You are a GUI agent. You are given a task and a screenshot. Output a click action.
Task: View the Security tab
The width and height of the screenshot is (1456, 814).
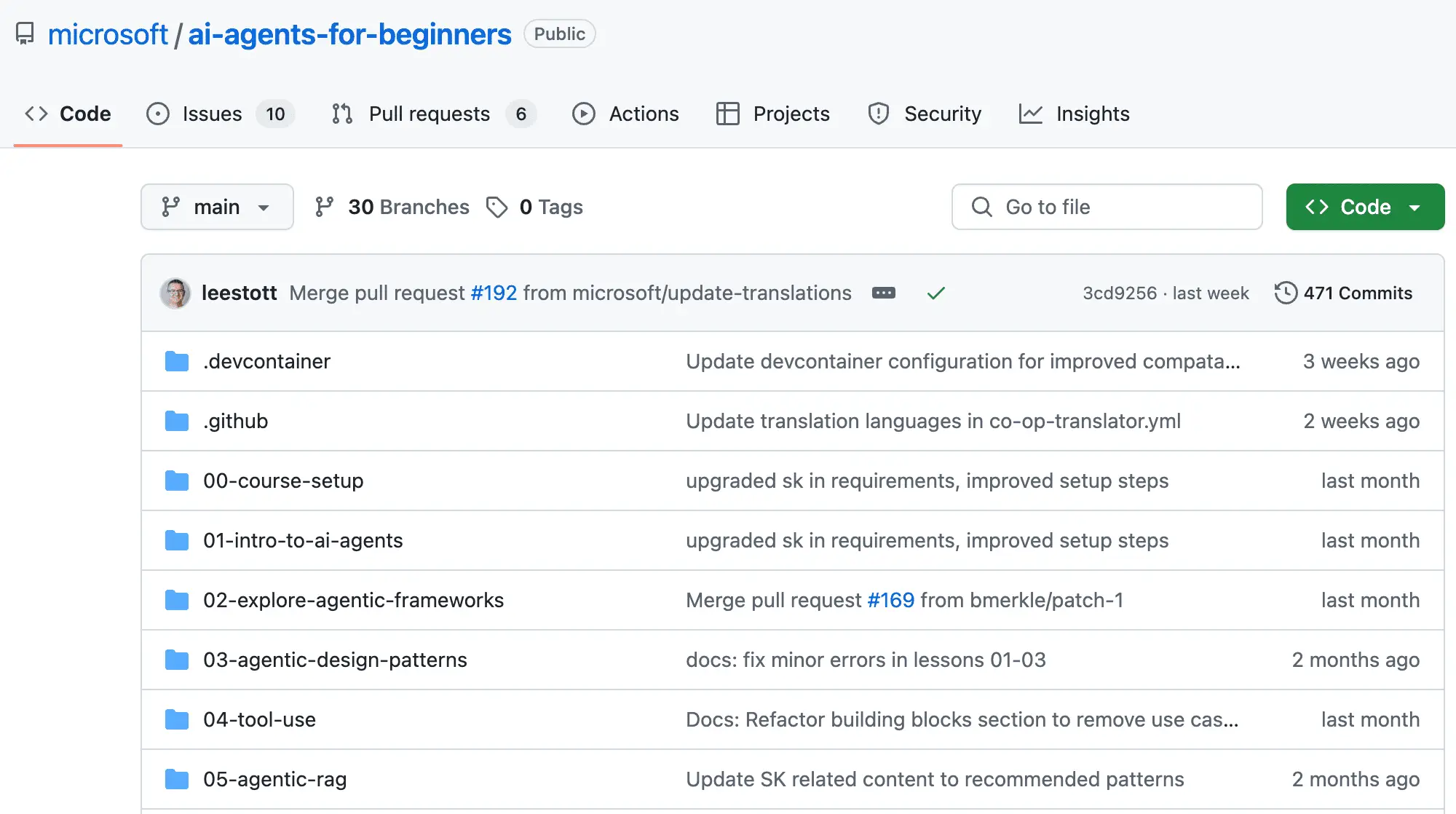(924, 114)
